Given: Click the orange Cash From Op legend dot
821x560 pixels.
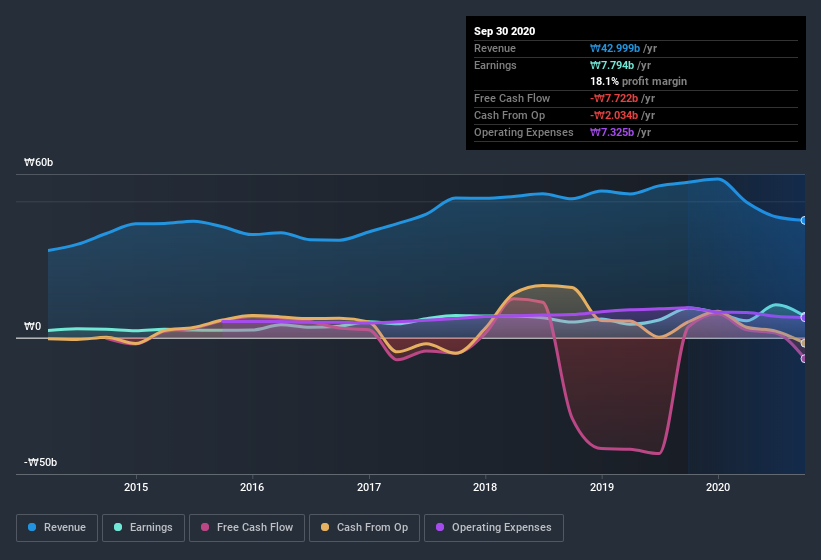Looking at the screenshot, I should 326,527.
